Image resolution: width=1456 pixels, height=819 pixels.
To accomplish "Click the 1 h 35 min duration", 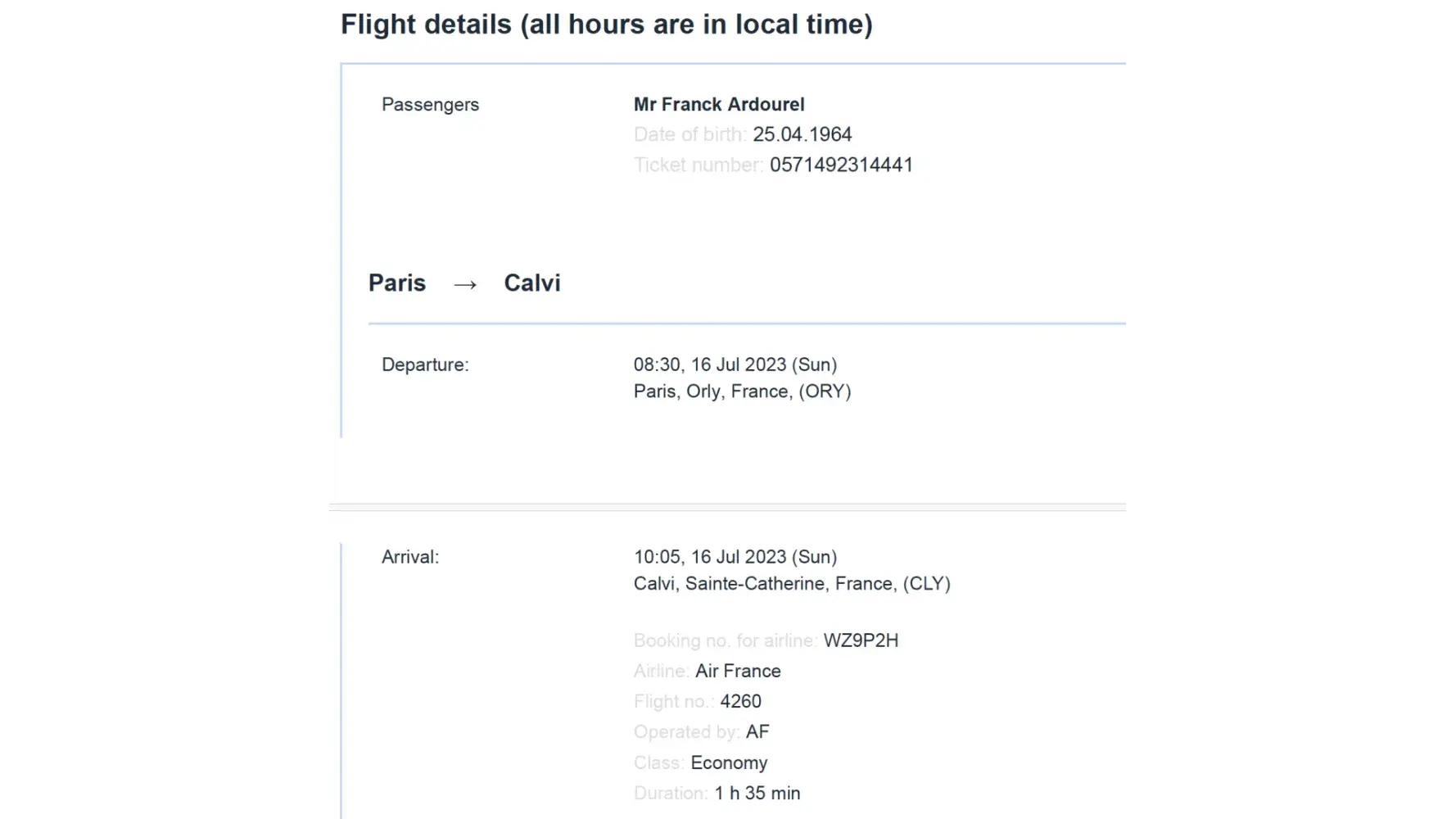I will point(757,794).
